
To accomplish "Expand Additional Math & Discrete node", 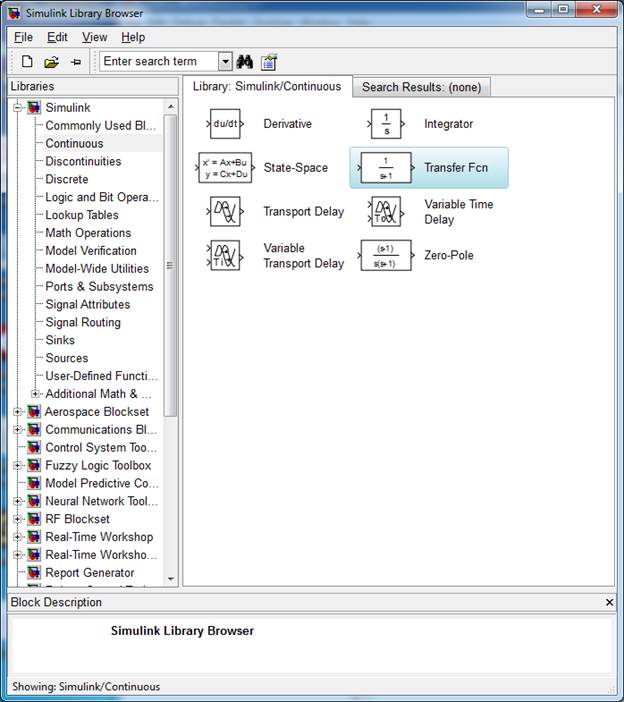I will pyautogui.click(x=35, y=394).
